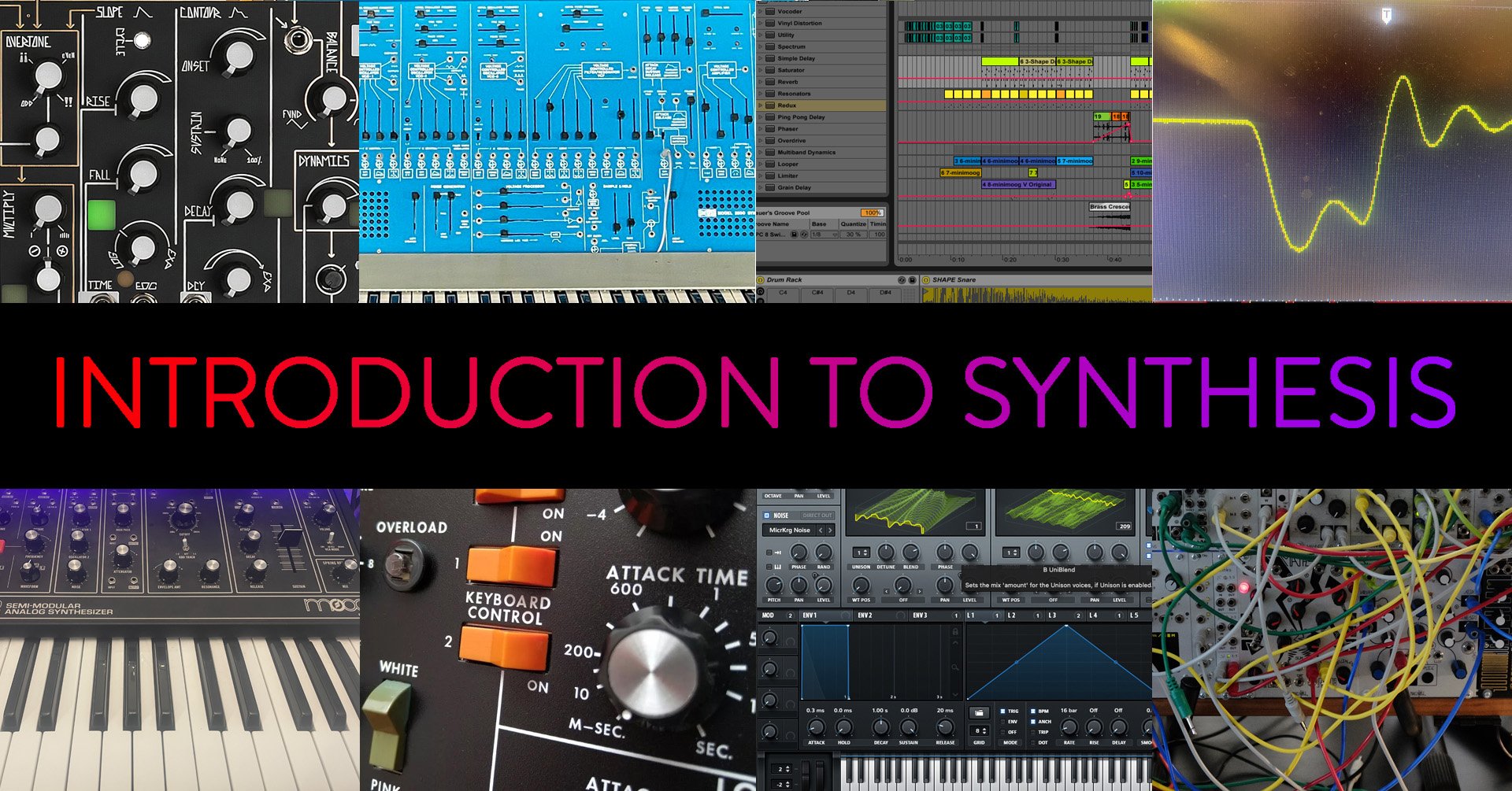
Task: Click the oscillator A DETUNE knob
Action: pyautogui.click(x=886, y=553)
